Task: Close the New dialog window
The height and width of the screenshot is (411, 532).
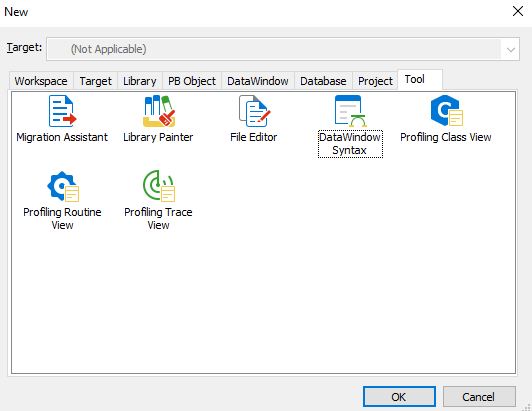Action: coord(518,11)
